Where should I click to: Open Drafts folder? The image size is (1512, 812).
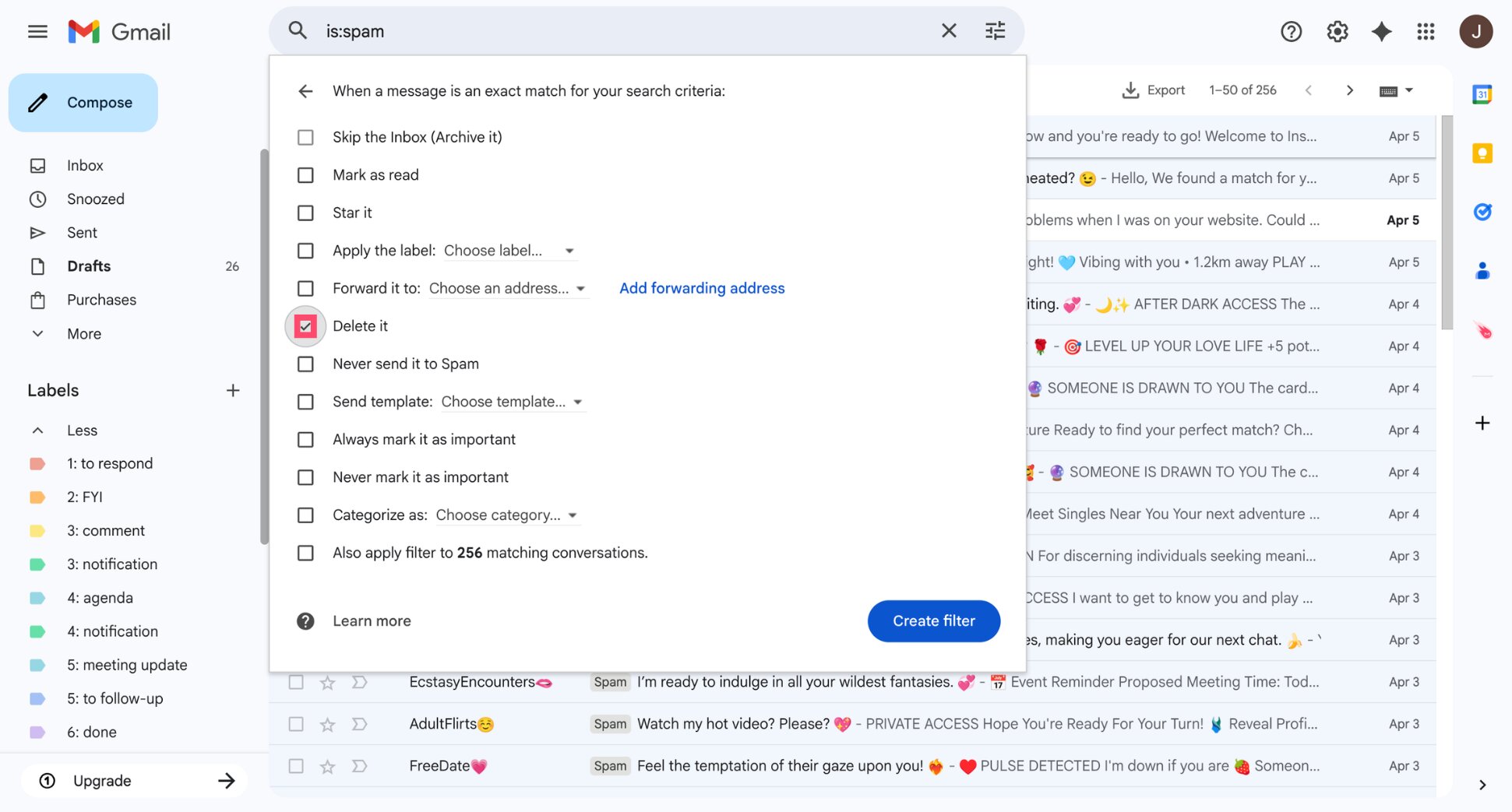click(89, 266)
